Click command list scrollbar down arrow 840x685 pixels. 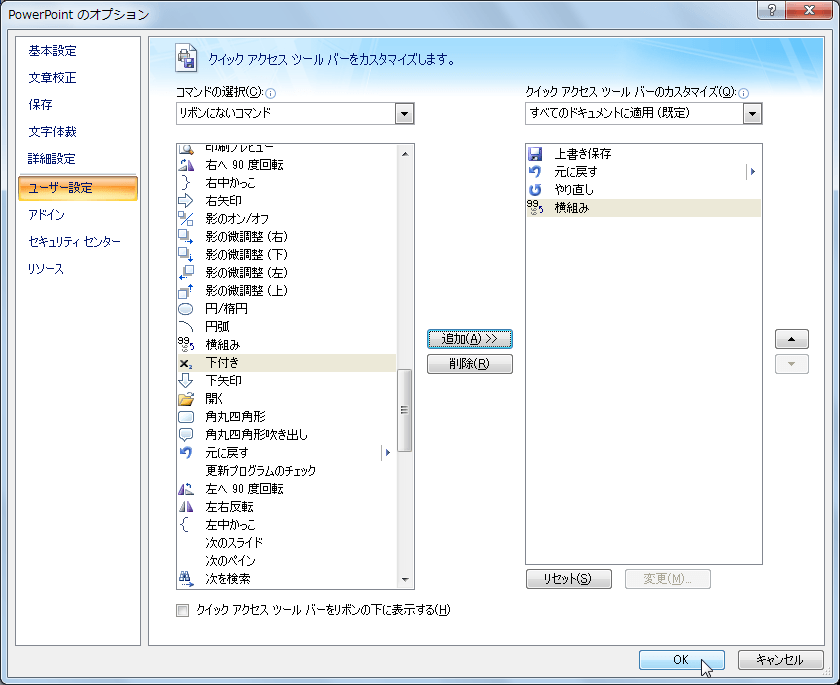(405, 579)
